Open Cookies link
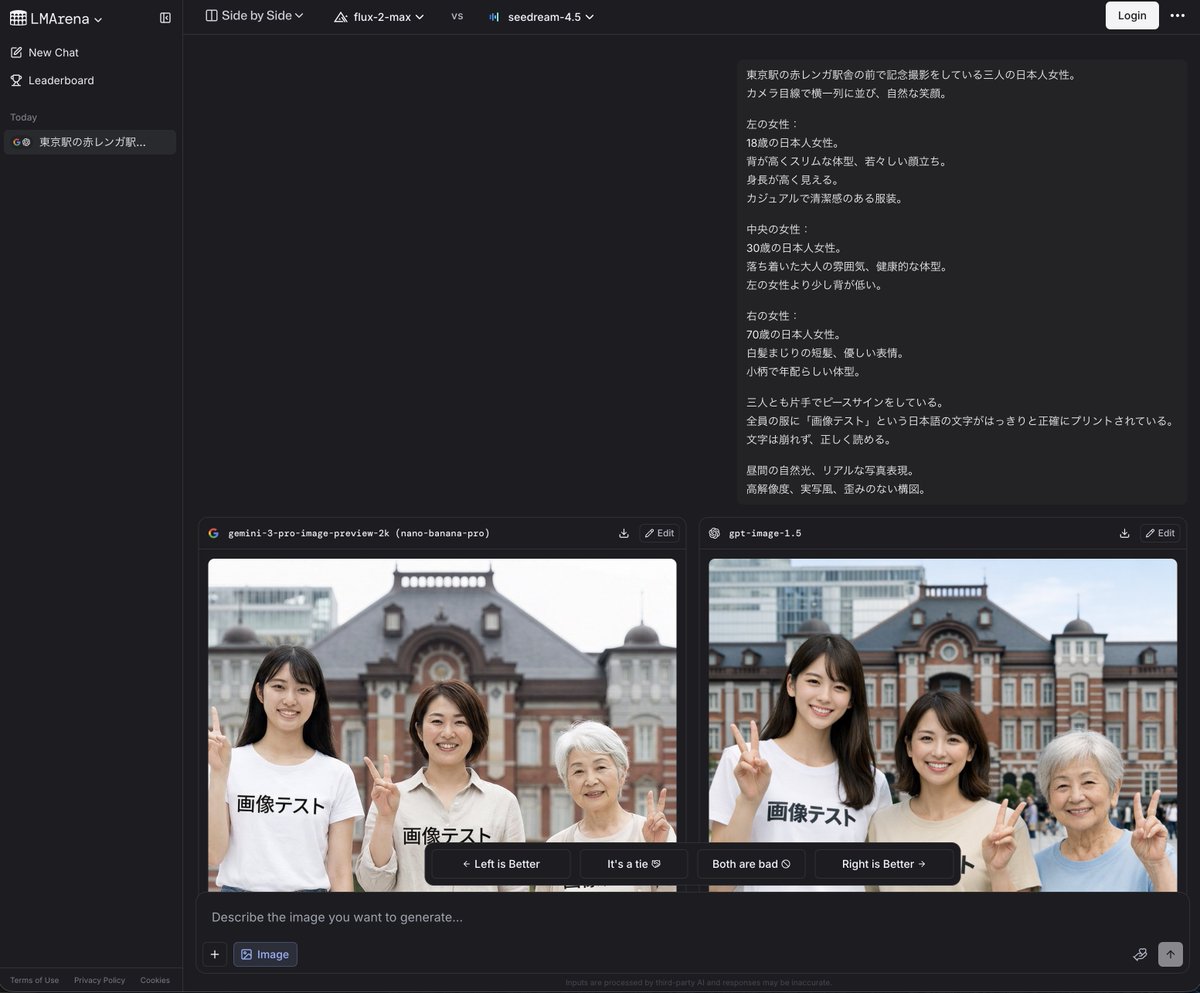Viewport: 1200px width, 993px height. pyautogui.click(x=155, y=980)
